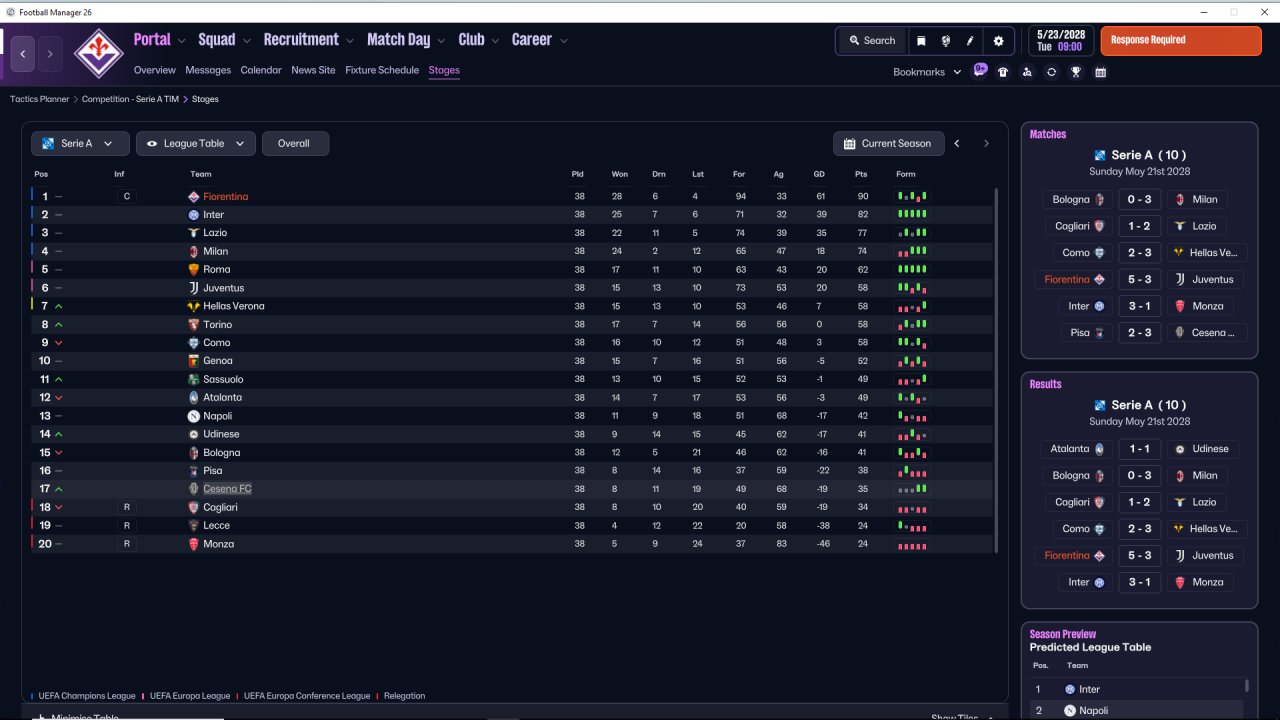
Task: Open Torino team name in league table
Action: (217, 325)
